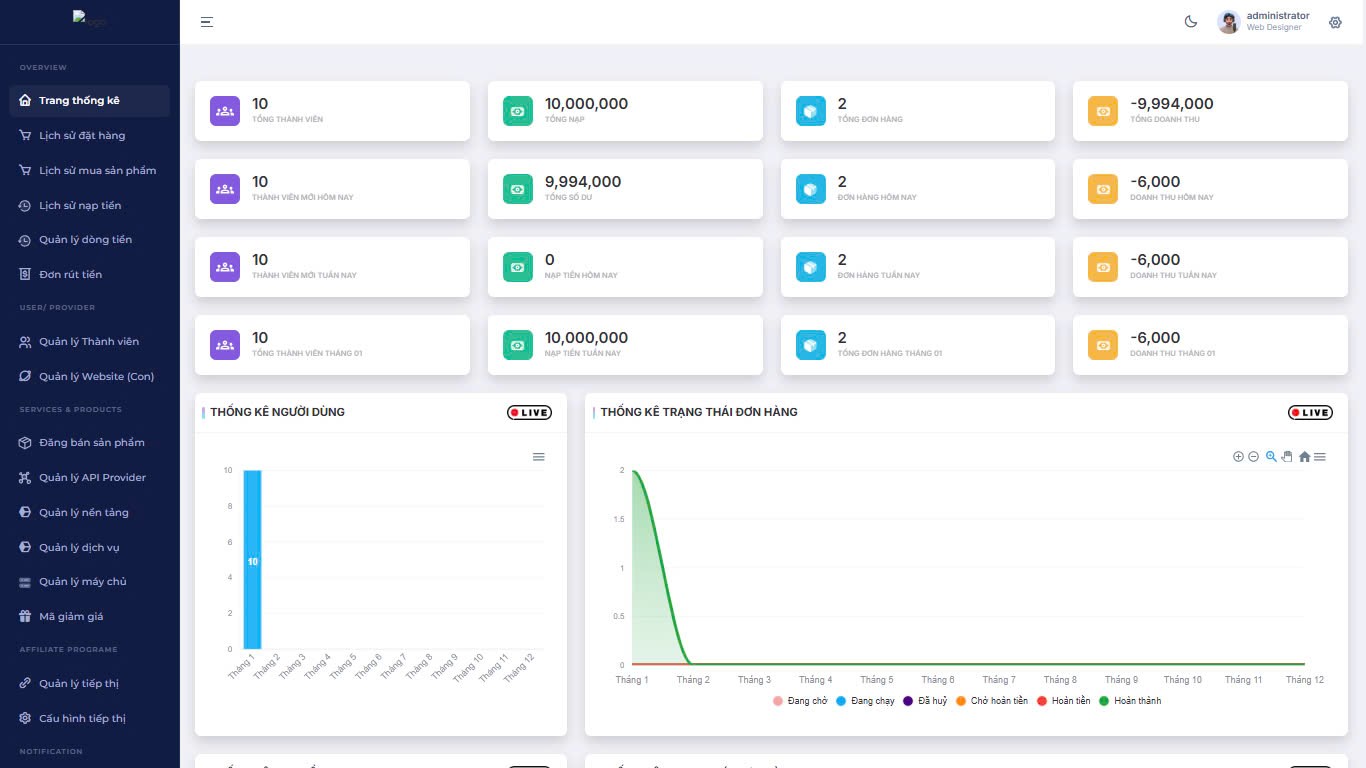Viewport: 1366px width, 768px height.
Task: Click icon on Doanh thu hôm nay card
Action: point(1103,189)
